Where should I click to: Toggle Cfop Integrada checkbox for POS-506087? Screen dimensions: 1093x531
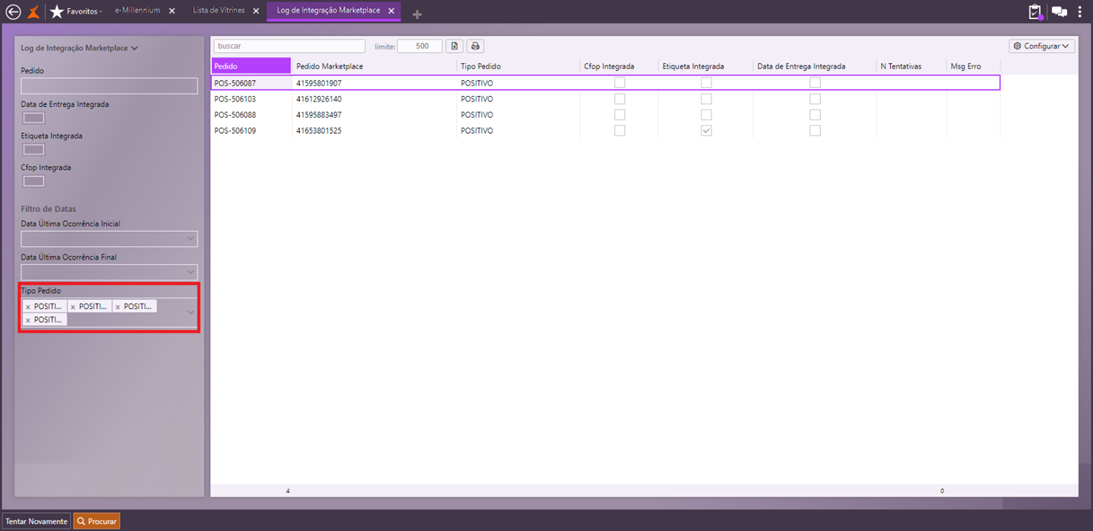pyautogui.click(x=620, y=82)
